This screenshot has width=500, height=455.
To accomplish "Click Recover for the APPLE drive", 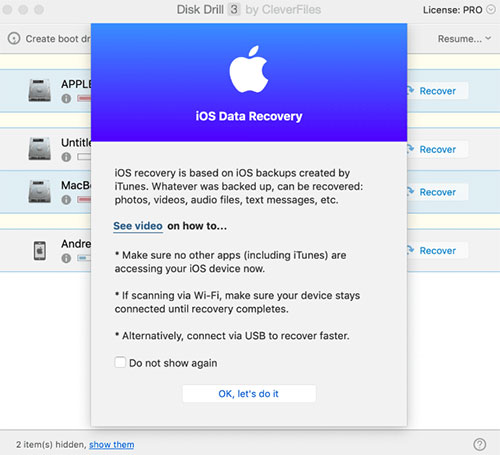I will click(x=437, y=91).
